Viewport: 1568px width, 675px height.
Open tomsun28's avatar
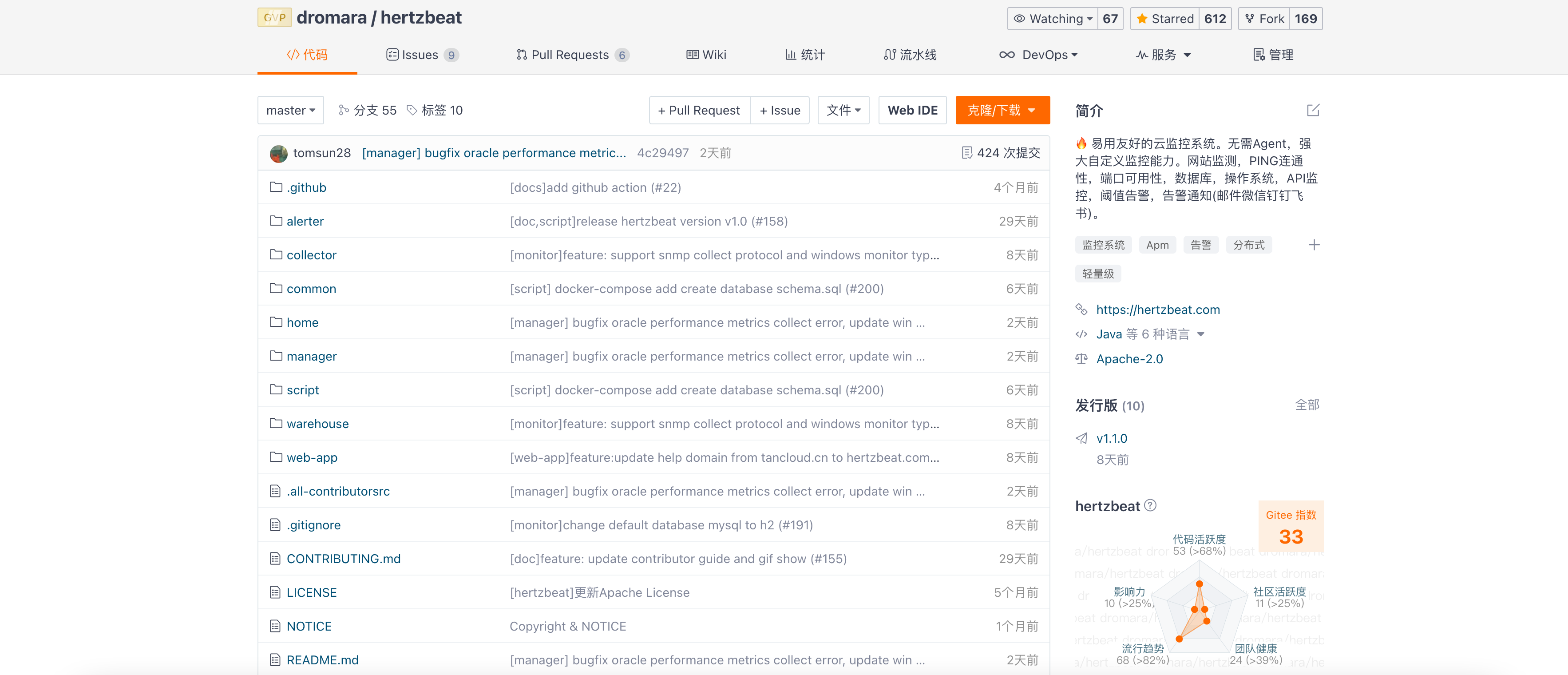coord(279,153)
